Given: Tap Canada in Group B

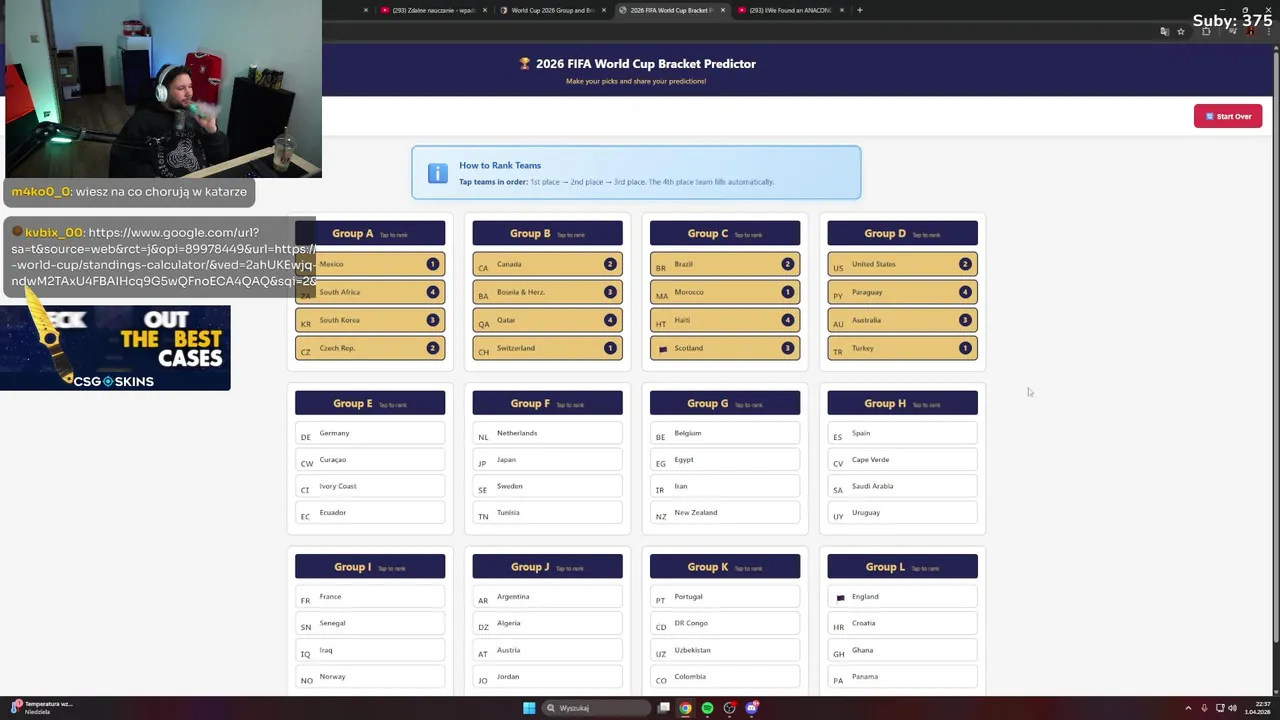Looking at the screenshot, I should click(x=547, y=264).
